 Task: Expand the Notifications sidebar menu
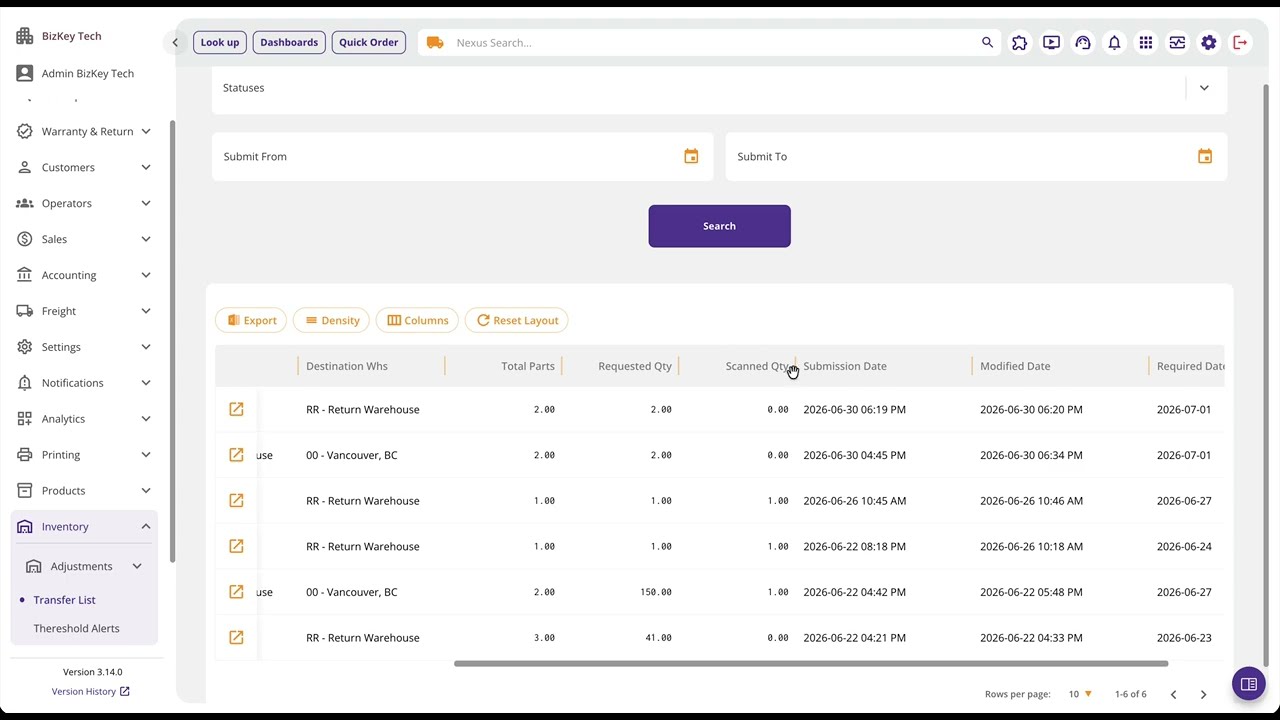tap(84, 383)
